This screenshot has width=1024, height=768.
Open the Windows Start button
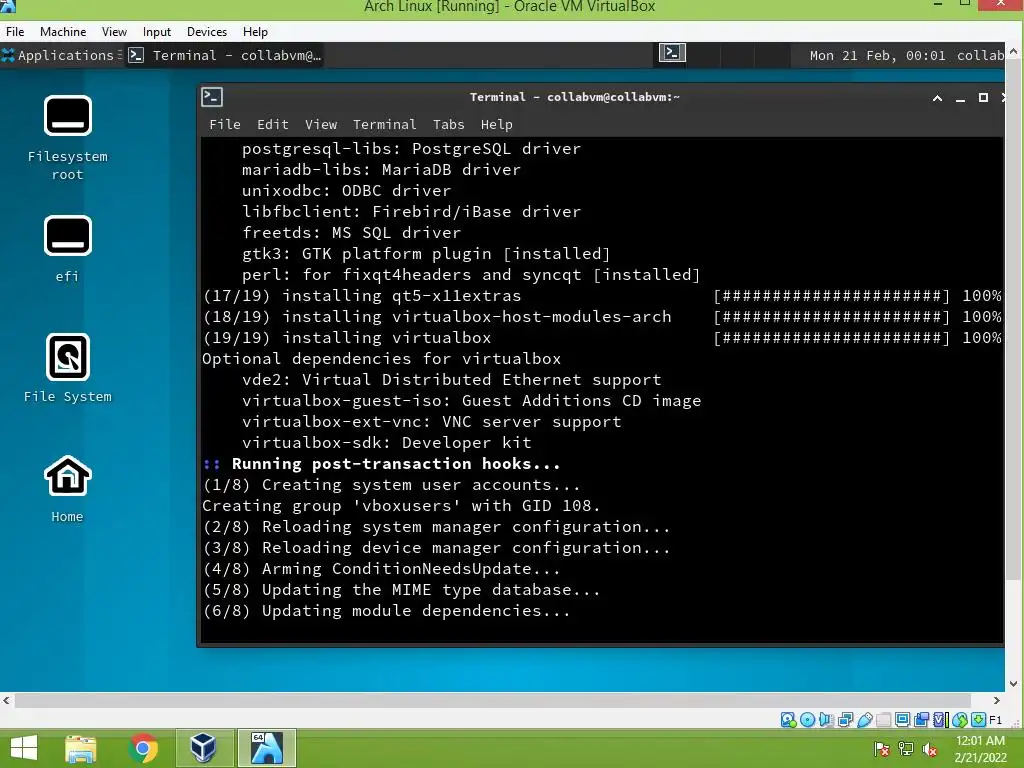(24, 748)
